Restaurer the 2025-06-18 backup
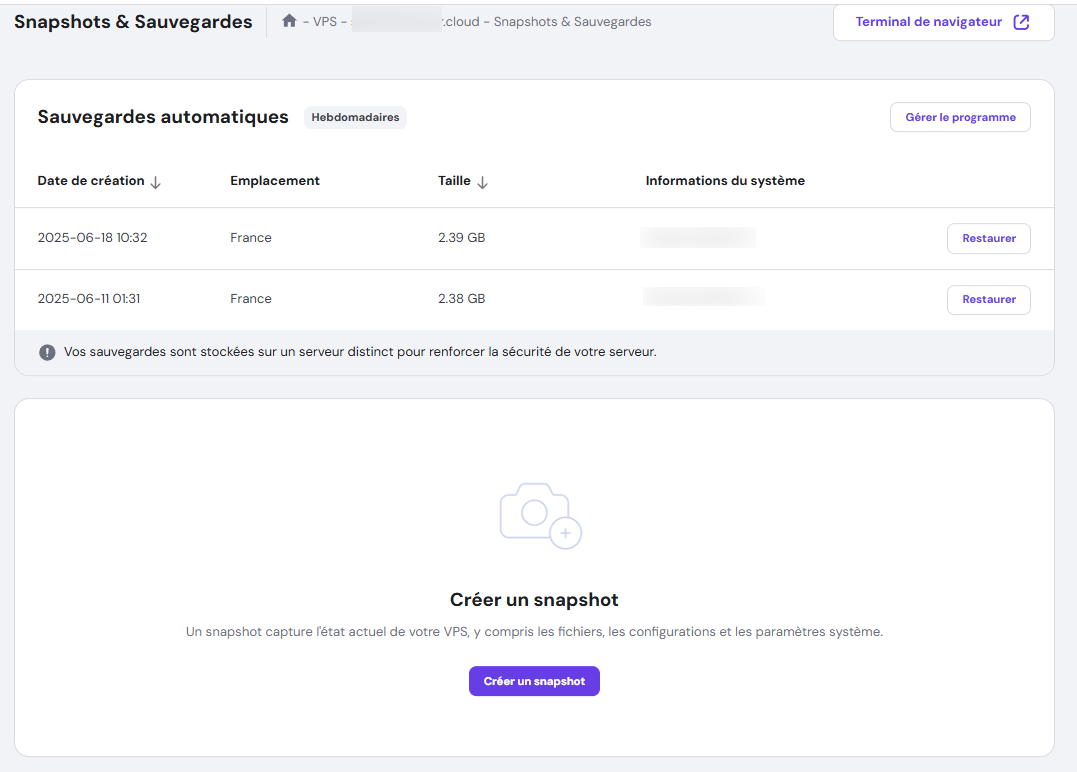The width and height of the screenshot is (1077, 772). pyautogui.click(x=988, y=238)
